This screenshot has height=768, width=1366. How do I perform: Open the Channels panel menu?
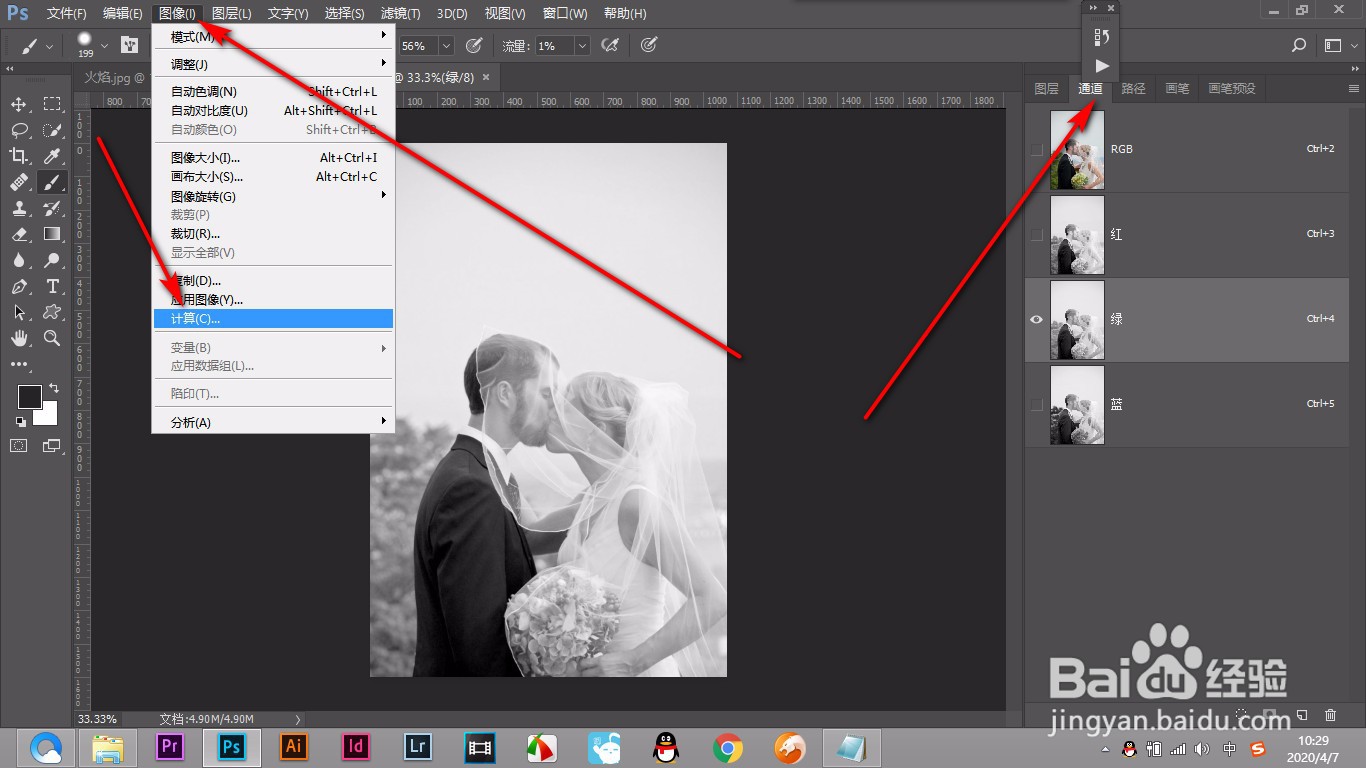(1353, 88)
